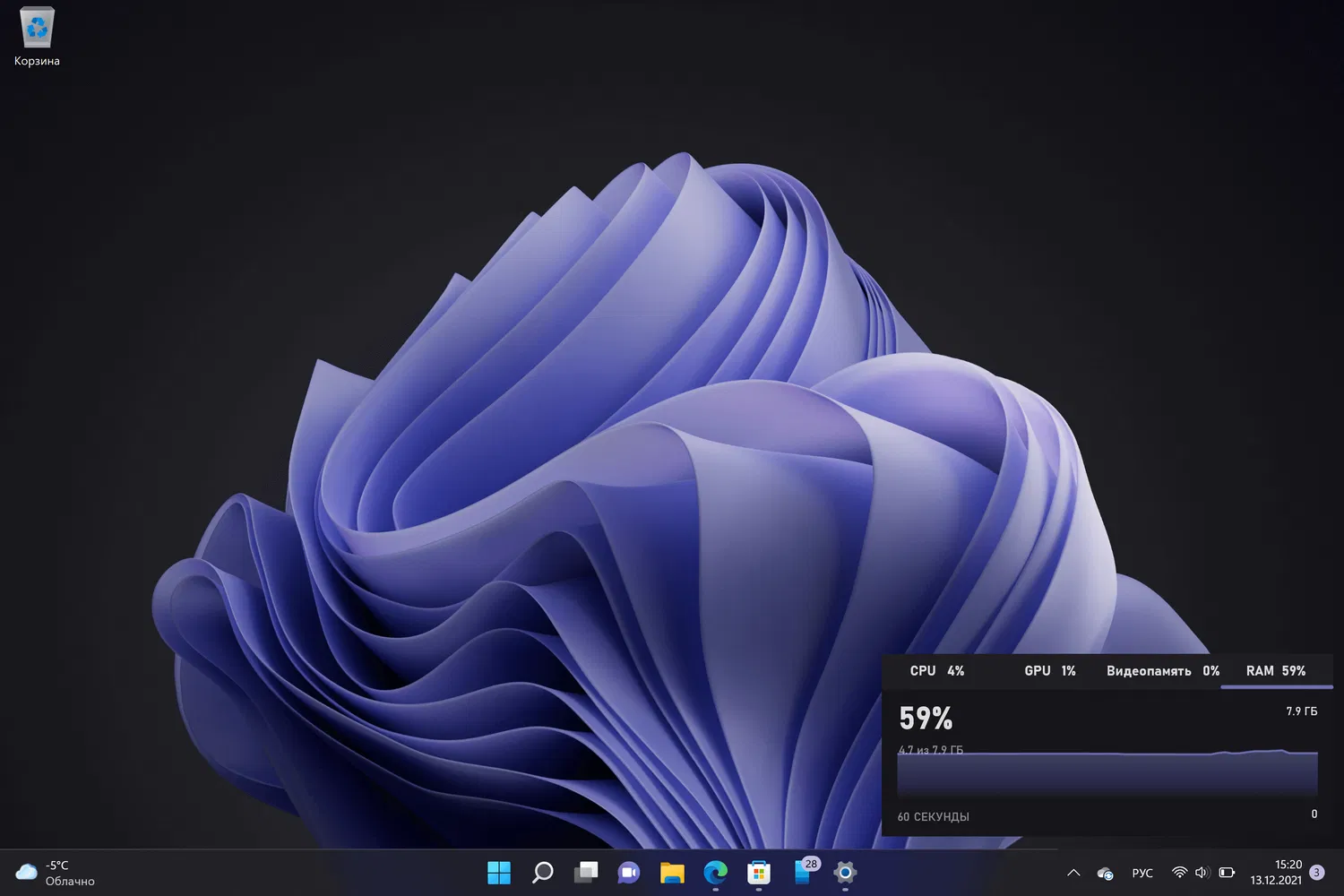Open Microsoft Store from the taskbar

coord(759,872)
